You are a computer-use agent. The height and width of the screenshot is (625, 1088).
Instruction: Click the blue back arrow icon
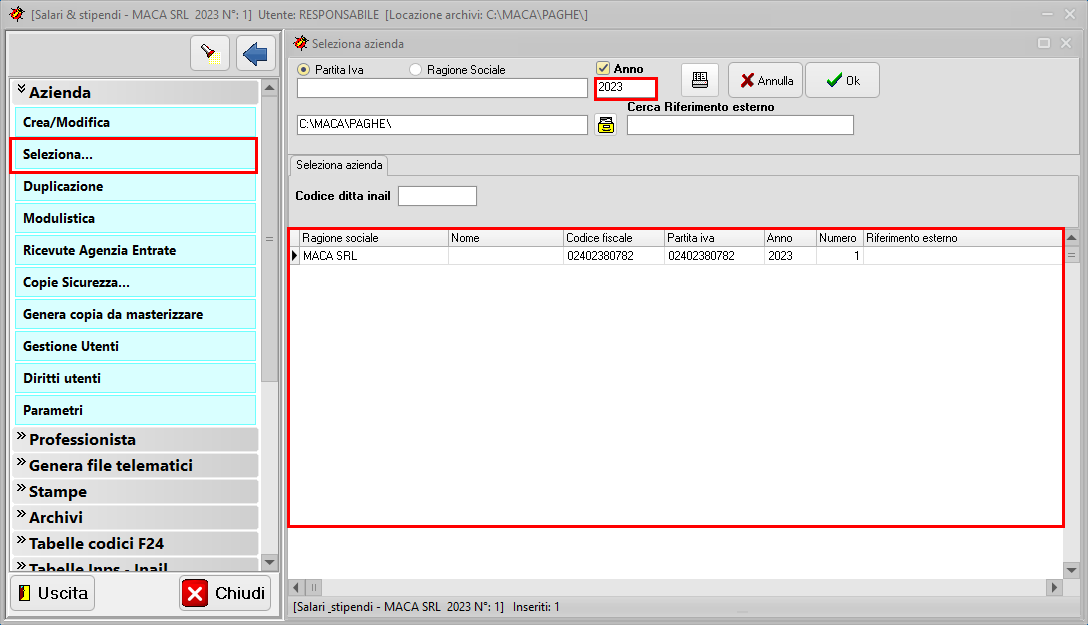[x=256, y=52]
